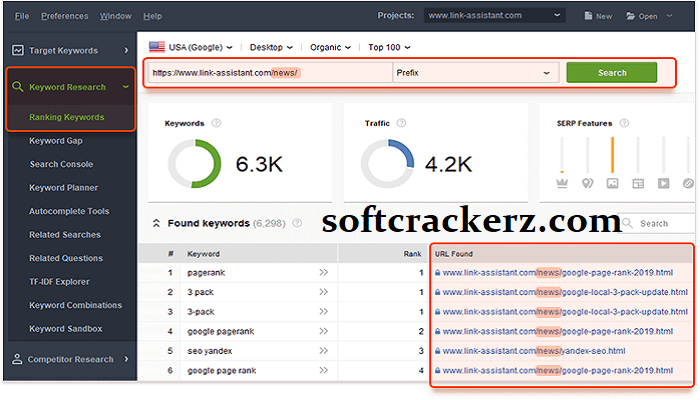Open help icon next to Keywords
700x400 pixels.
[216, 123]
